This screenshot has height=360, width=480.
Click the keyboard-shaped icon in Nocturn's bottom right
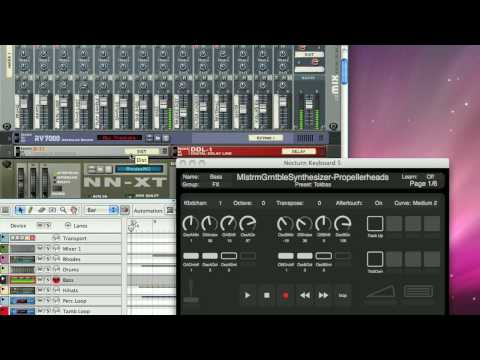click(x=418, y=292)
